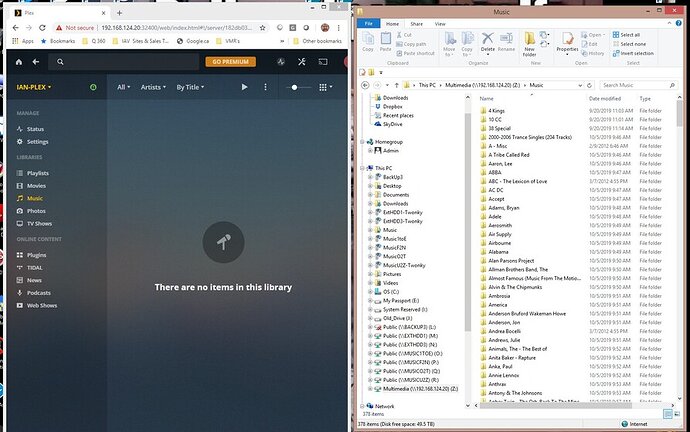
Task: Open the Plex settings wrench icon
Action: point(301,62)
